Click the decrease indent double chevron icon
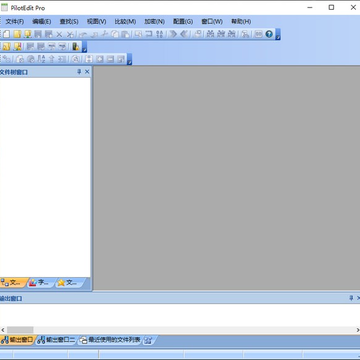The image size is (360, 360). tap(184, 34)
